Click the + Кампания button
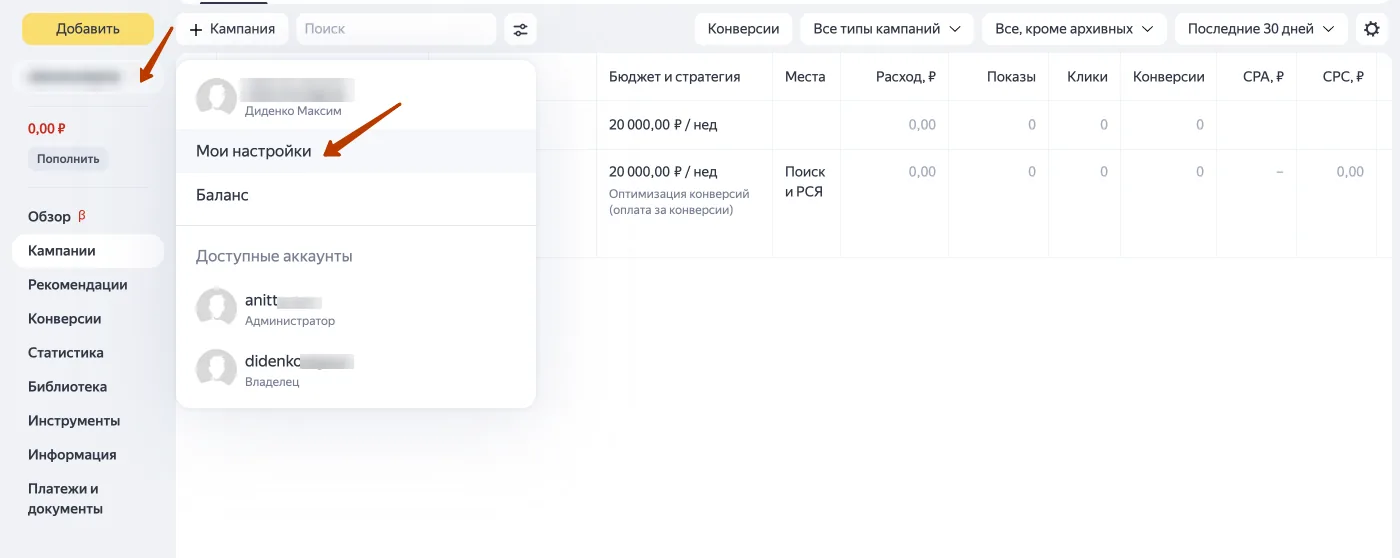Screen dimensions: 1400x558 pyautogui.click(x=232, y=29)
